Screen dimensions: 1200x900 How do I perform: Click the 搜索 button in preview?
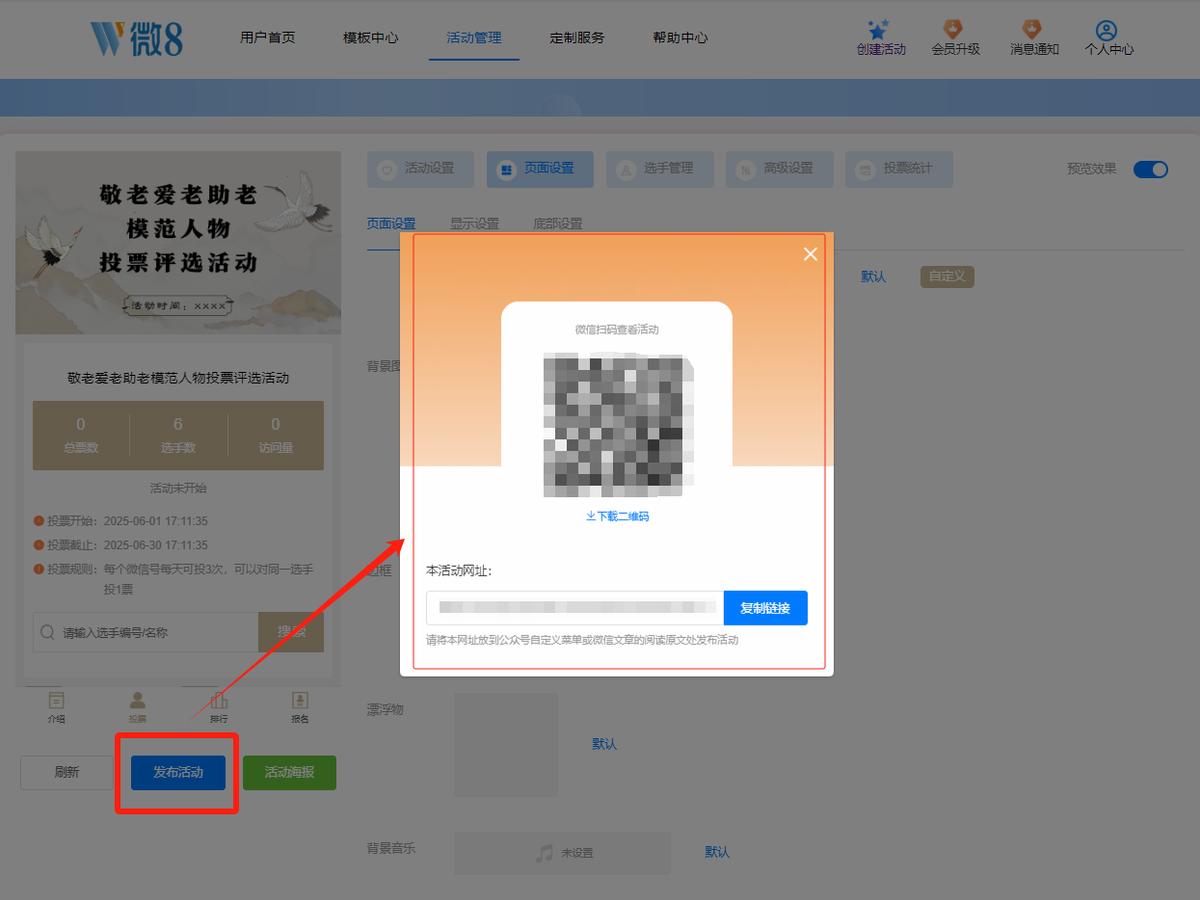[x=291, y=632]
